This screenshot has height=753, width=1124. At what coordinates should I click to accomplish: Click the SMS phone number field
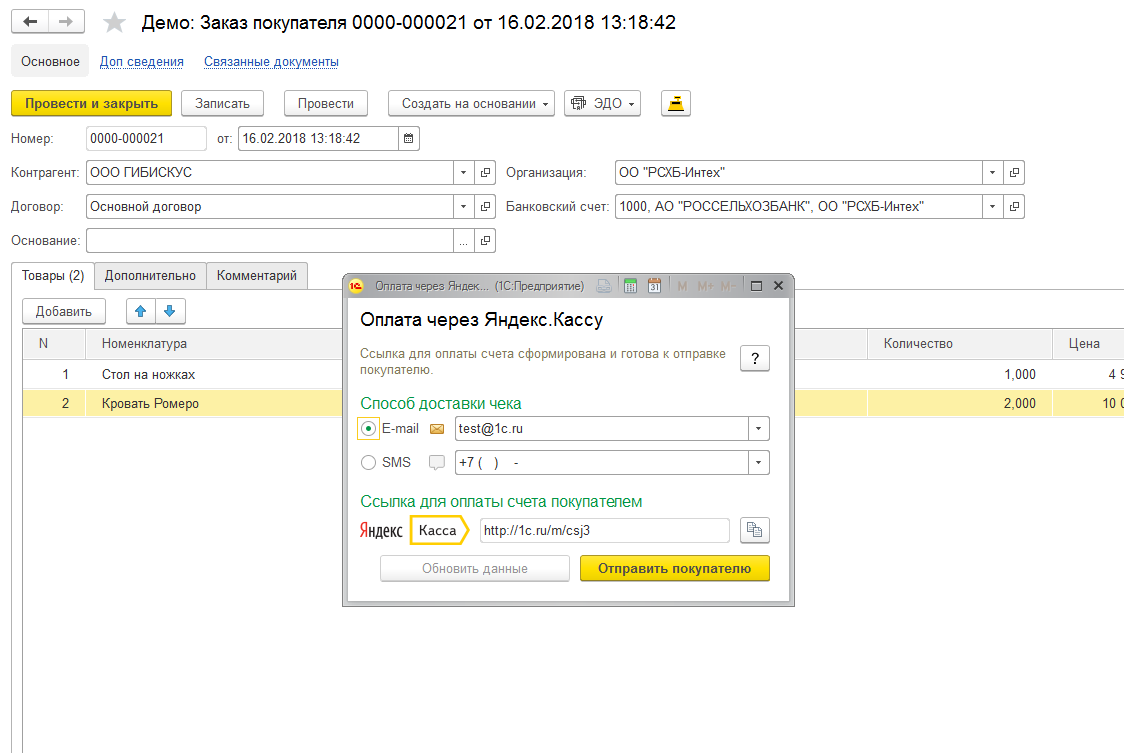coord(601,463)
